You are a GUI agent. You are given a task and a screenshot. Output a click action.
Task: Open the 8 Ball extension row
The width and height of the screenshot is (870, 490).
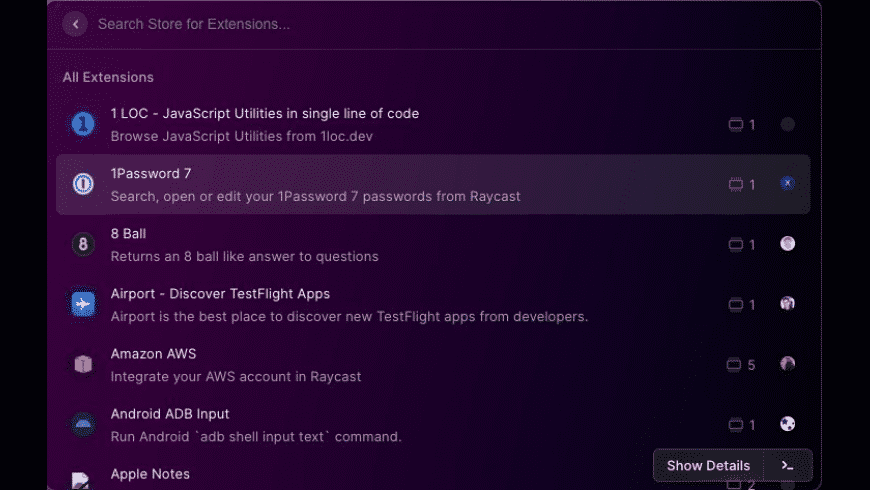(433, 245)
